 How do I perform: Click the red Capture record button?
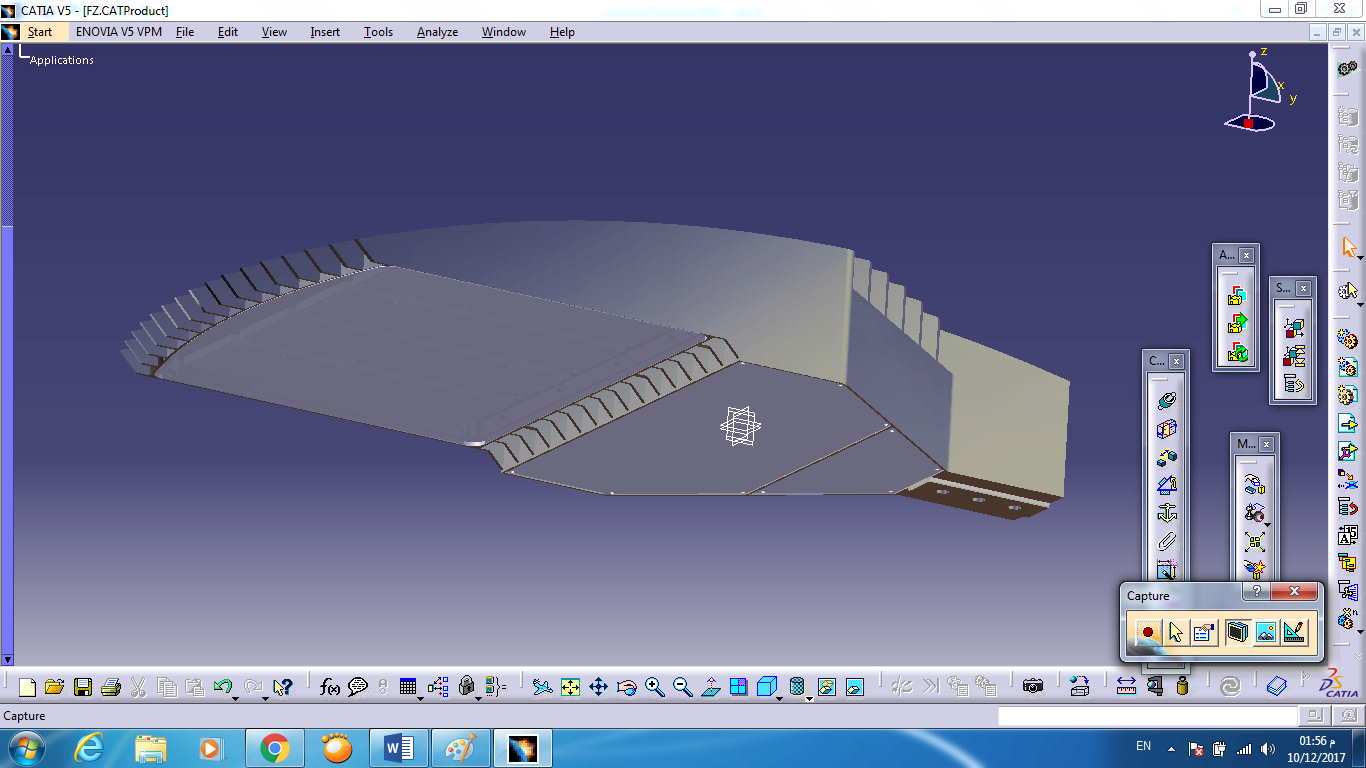coord(1147,632)
